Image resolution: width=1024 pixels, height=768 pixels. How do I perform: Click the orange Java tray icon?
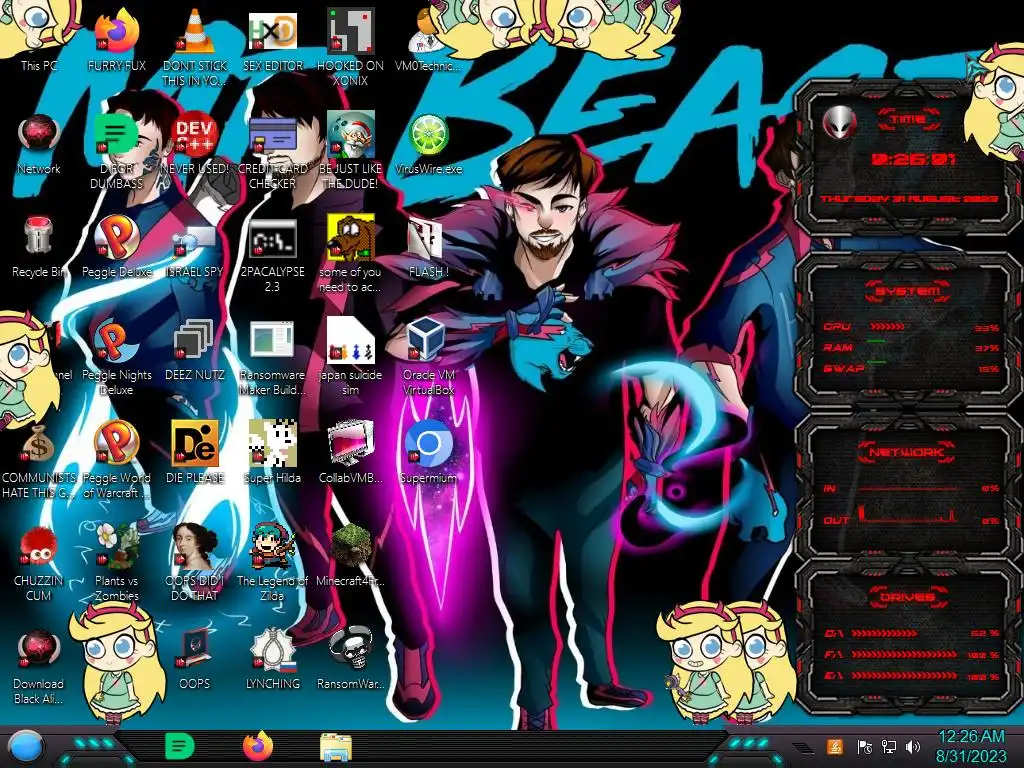(x=835, y=746)
